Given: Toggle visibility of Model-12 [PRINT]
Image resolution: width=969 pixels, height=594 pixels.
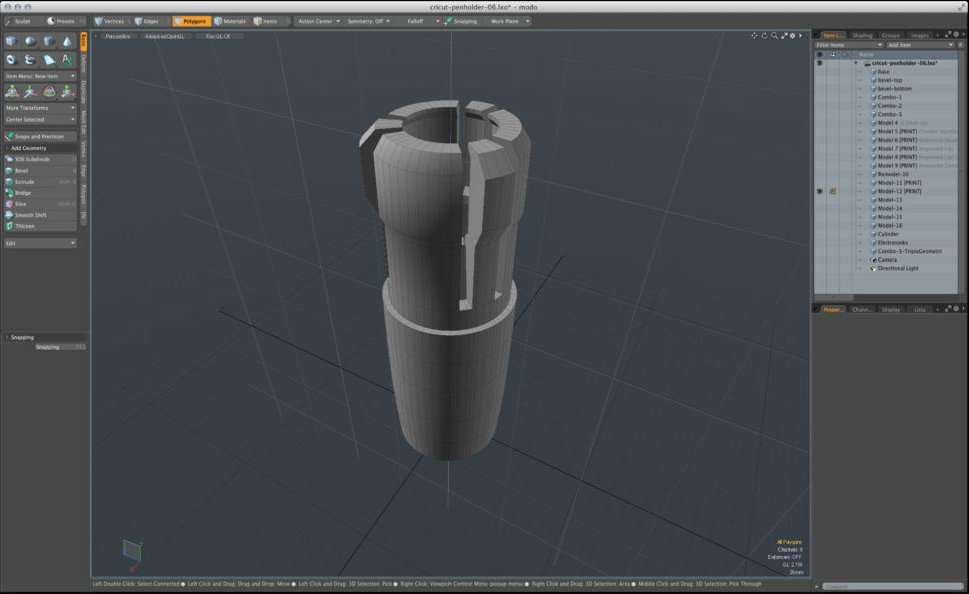Looking at the screenshot, I should click(820, 192).
